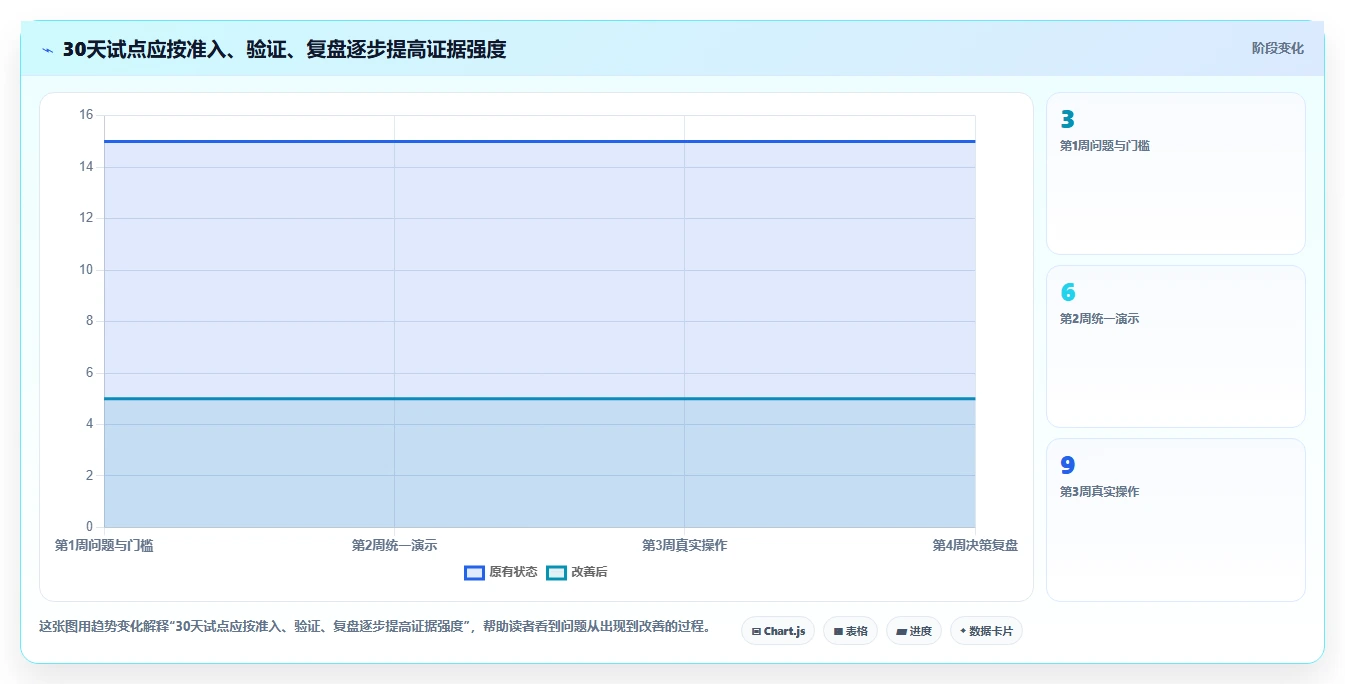Image resolution: width=1345 pixels, height=684 pixels.
Task: Click the 原有状态 legend color box
Action: click(474, 572)
